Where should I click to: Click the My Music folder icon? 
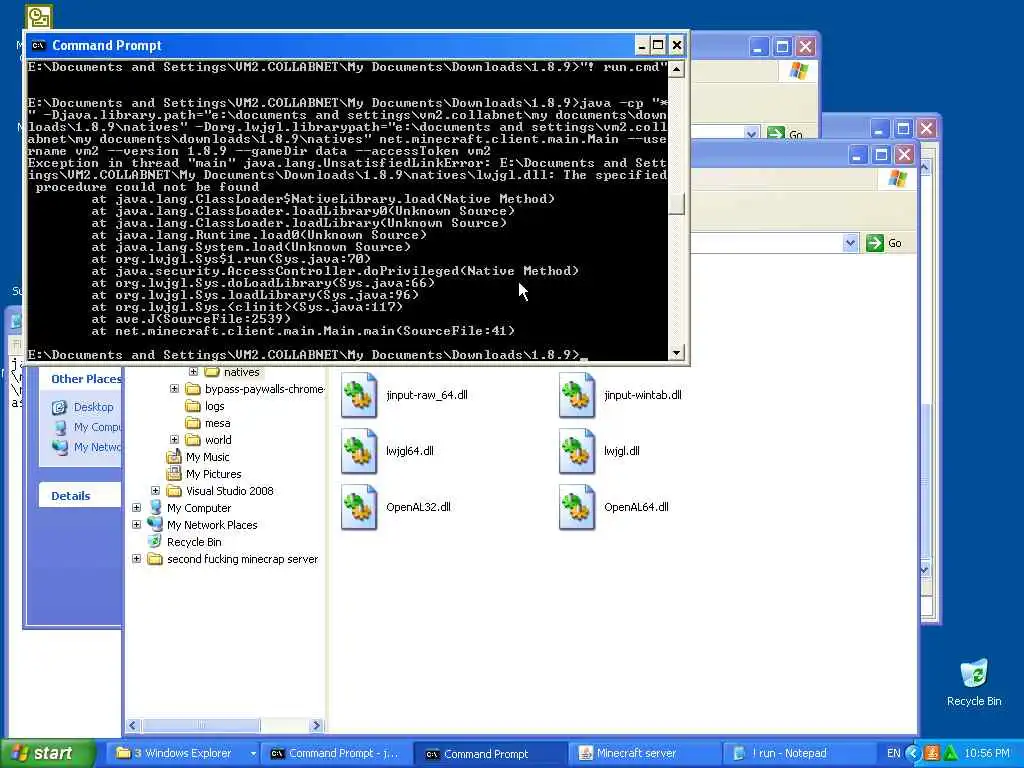(174, 457)
